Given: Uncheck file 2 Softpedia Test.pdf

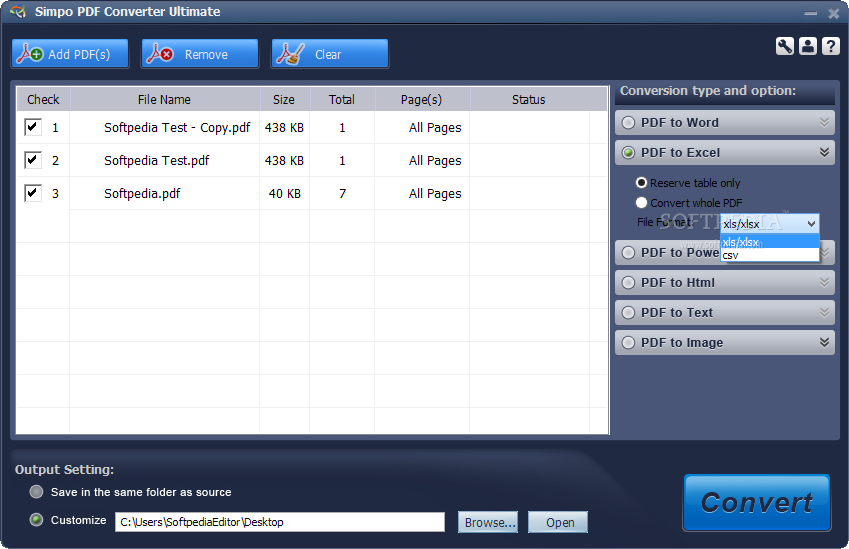Looking at the screenshot, I should pyautogui.click(x=32, y=160).
